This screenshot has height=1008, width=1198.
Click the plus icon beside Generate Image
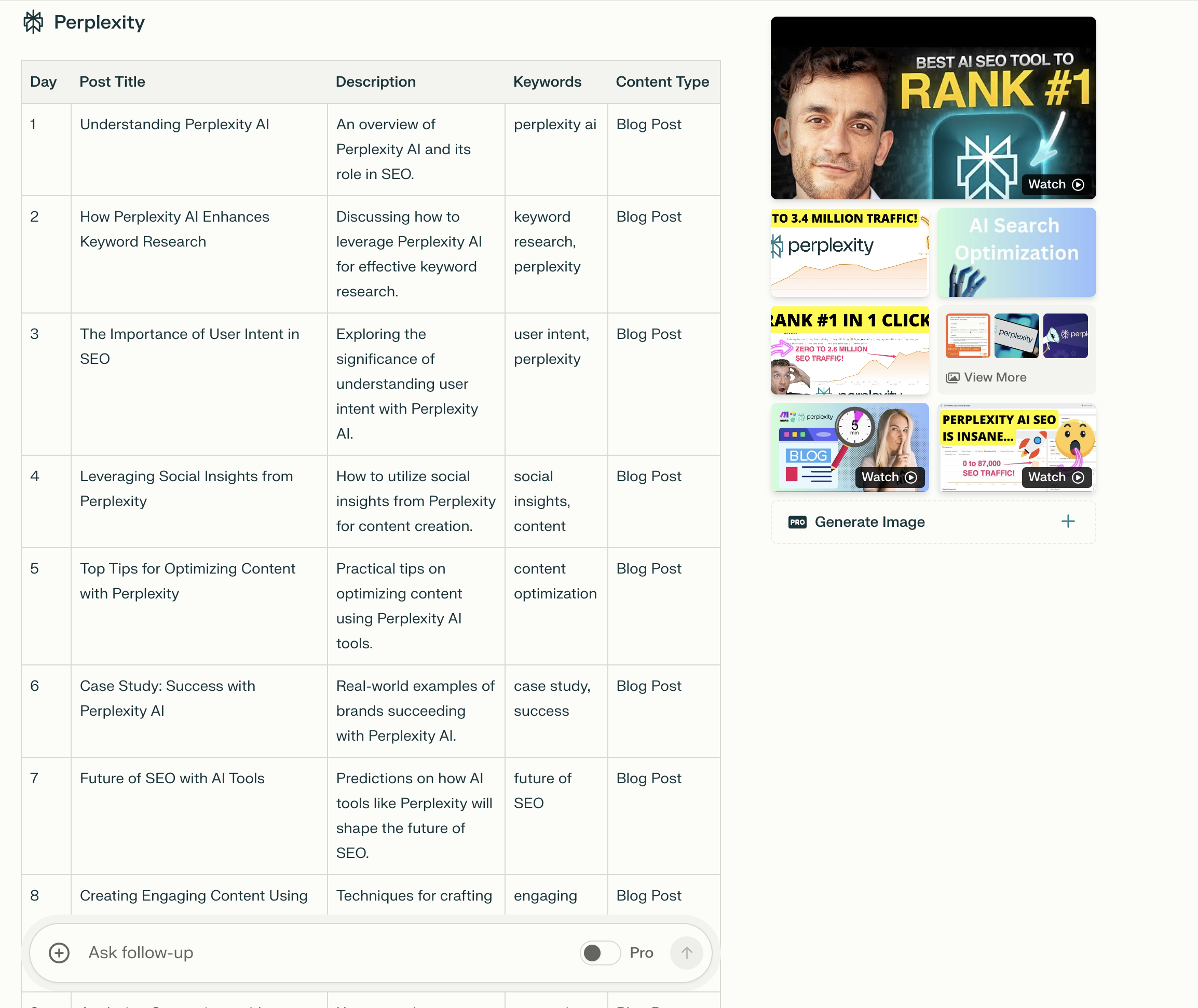pos(1068,521)
